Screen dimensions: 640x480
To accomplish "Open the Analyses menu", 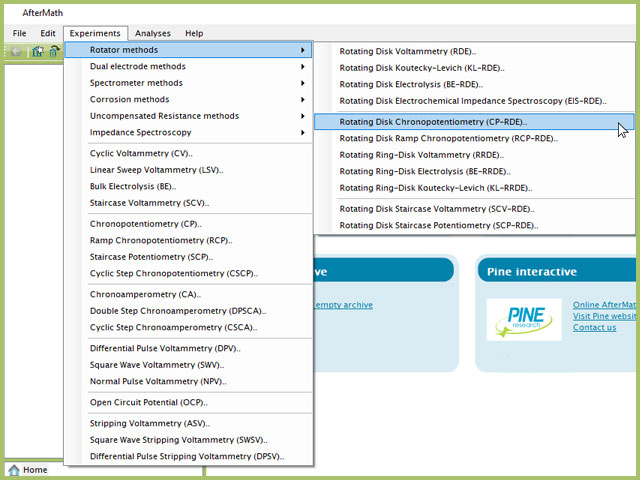I will click(x=153, y=33).
